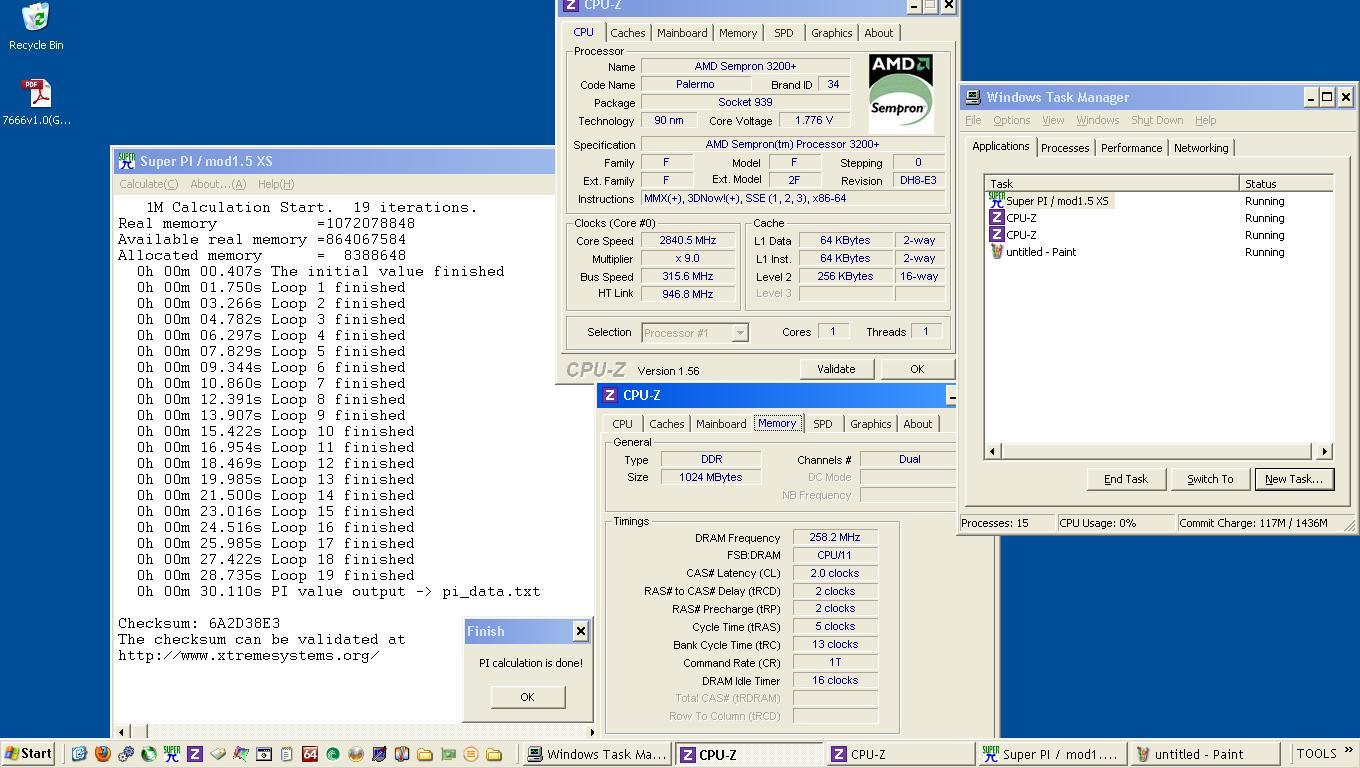Screen dimensions: 1360x768
Task: Select the Applications tab in Task Manager
Action: coord(1000,147)
